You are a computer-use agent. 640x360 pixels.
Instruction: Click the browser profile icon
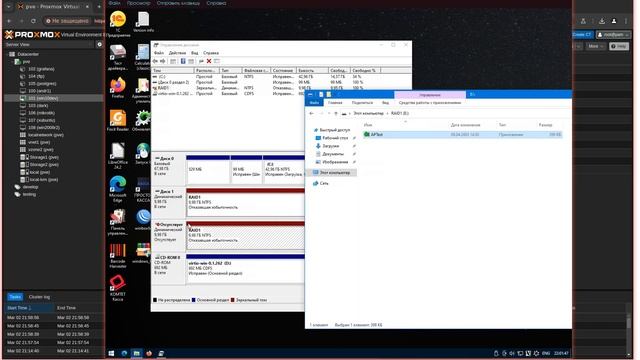(613, 21)
